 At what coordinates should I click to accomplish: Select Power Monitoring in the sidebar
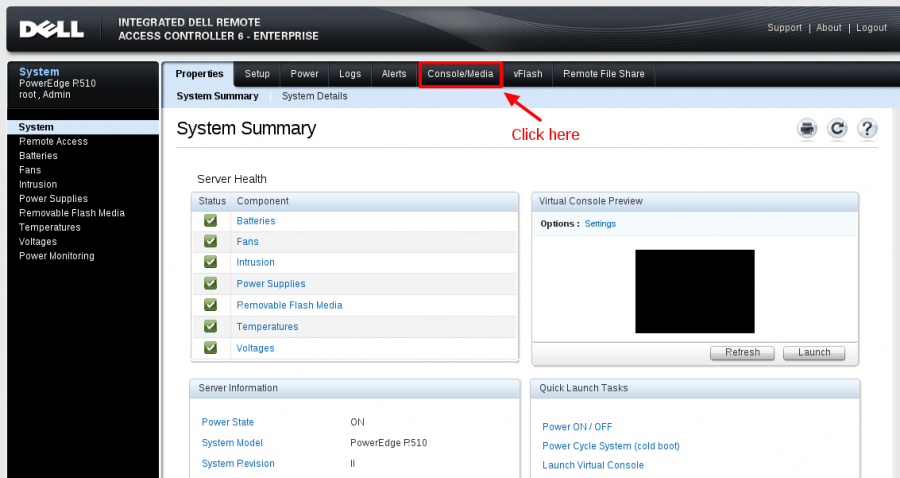(x=56, y=256)
